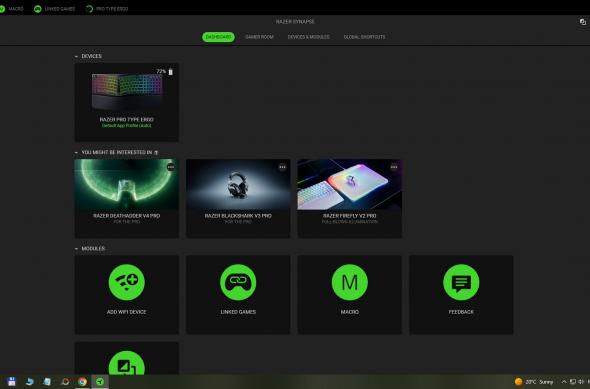View the Razer BlackShark V3 Pro promo image
590x389 pixels.
coord(238,184)
